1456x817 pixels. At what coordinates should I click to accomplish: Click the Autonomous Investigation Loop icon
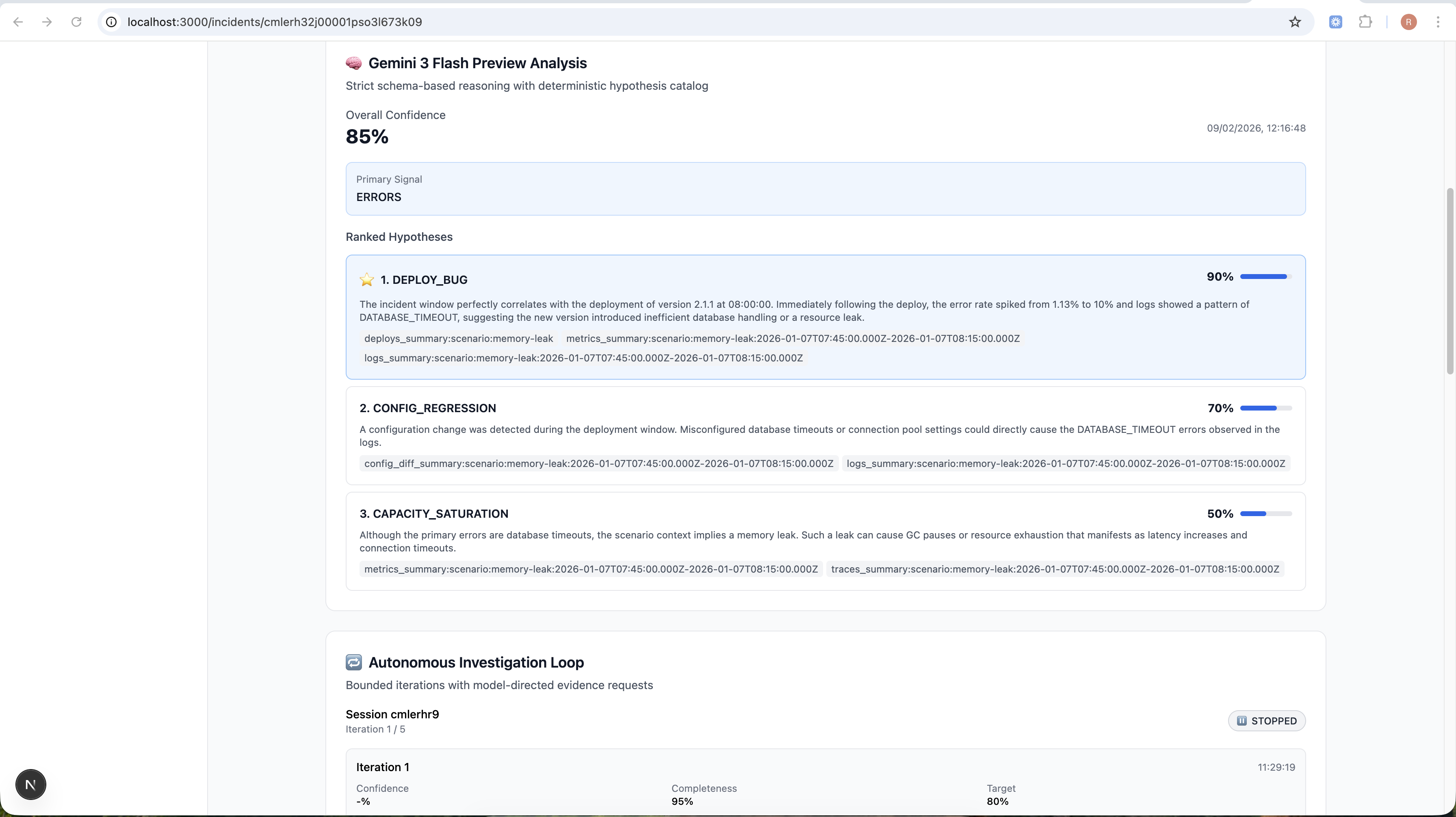coord(354,662)
